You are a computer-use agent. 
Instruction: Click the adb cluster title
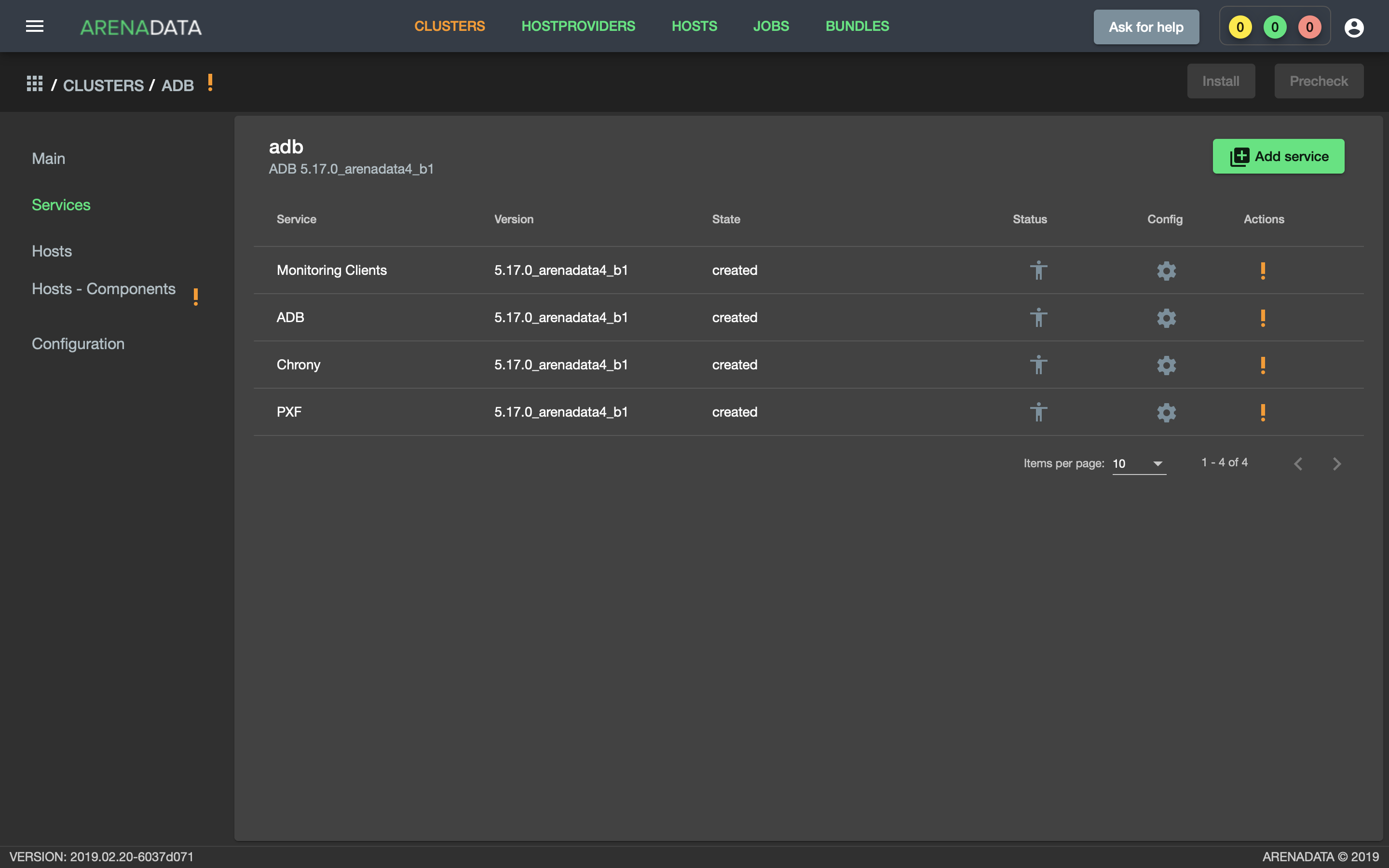[x=286, y=147]
